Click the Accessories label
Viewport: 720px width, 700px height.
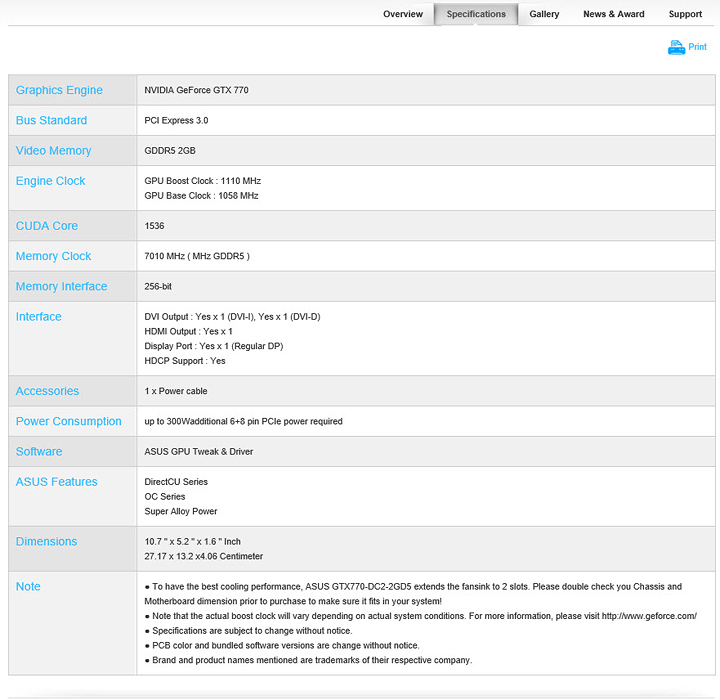point(47,391)
